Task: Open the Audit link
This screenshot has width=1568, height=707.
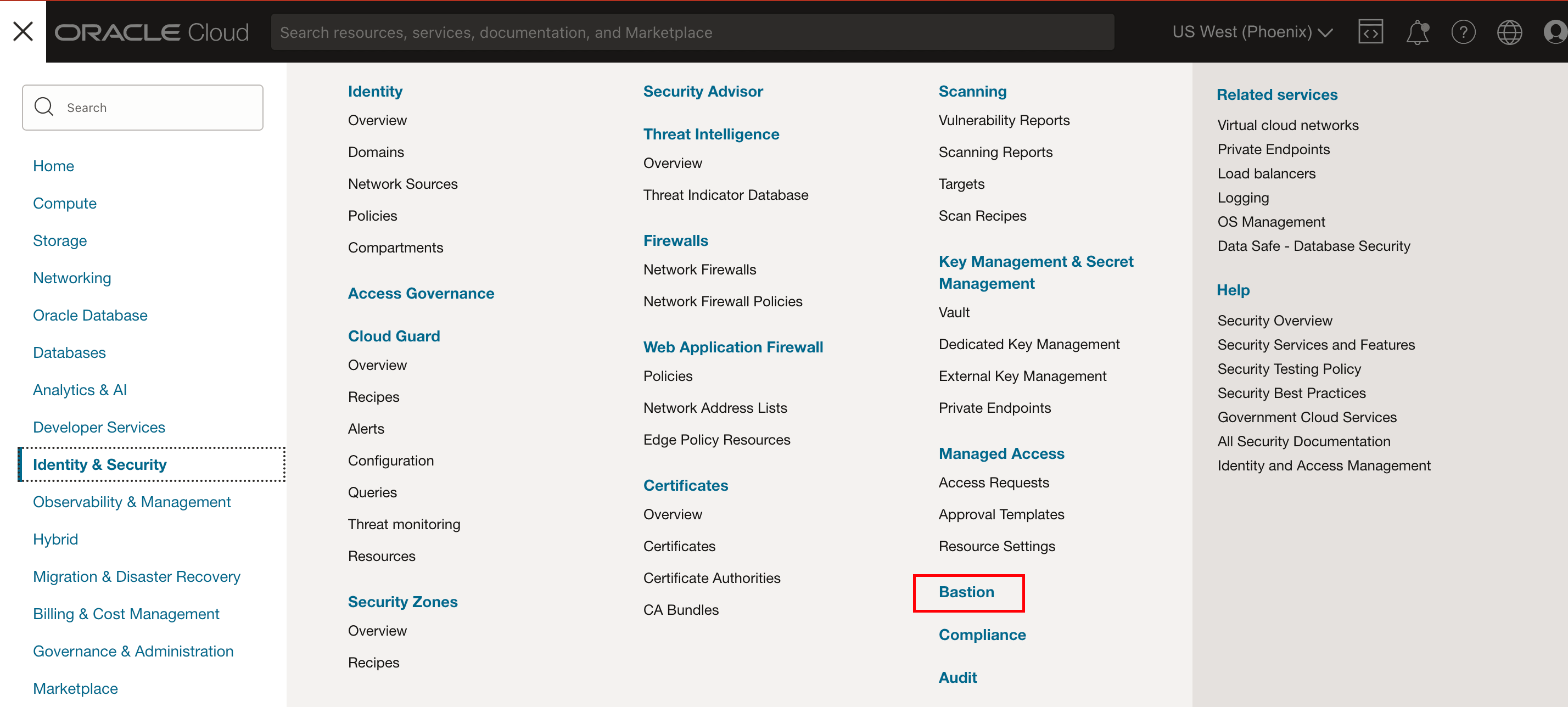Action: click(x=957, y=677)
